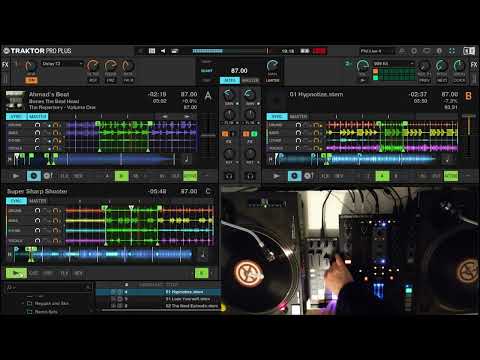Toggle Deck A first stem headphone icon
The width and height of the screenshot is (480, 360).
(x=37, y=125)
